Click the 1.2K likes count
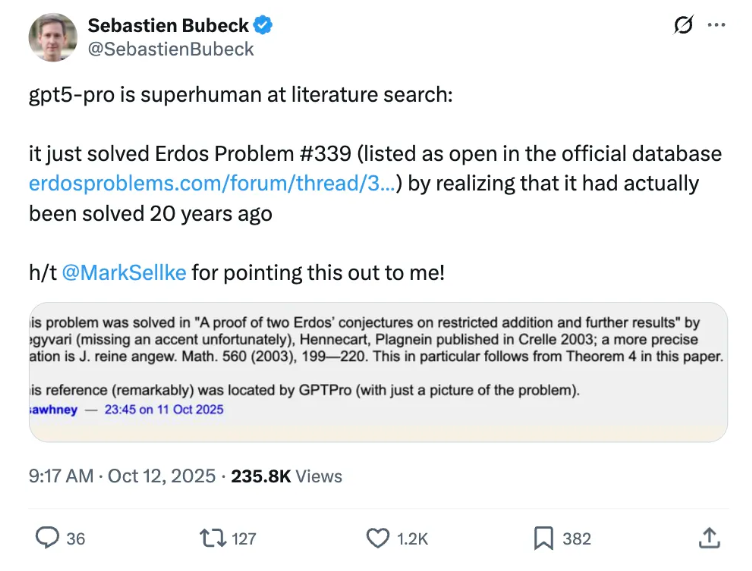Screen dimensions: 752x571 [412, 538]
